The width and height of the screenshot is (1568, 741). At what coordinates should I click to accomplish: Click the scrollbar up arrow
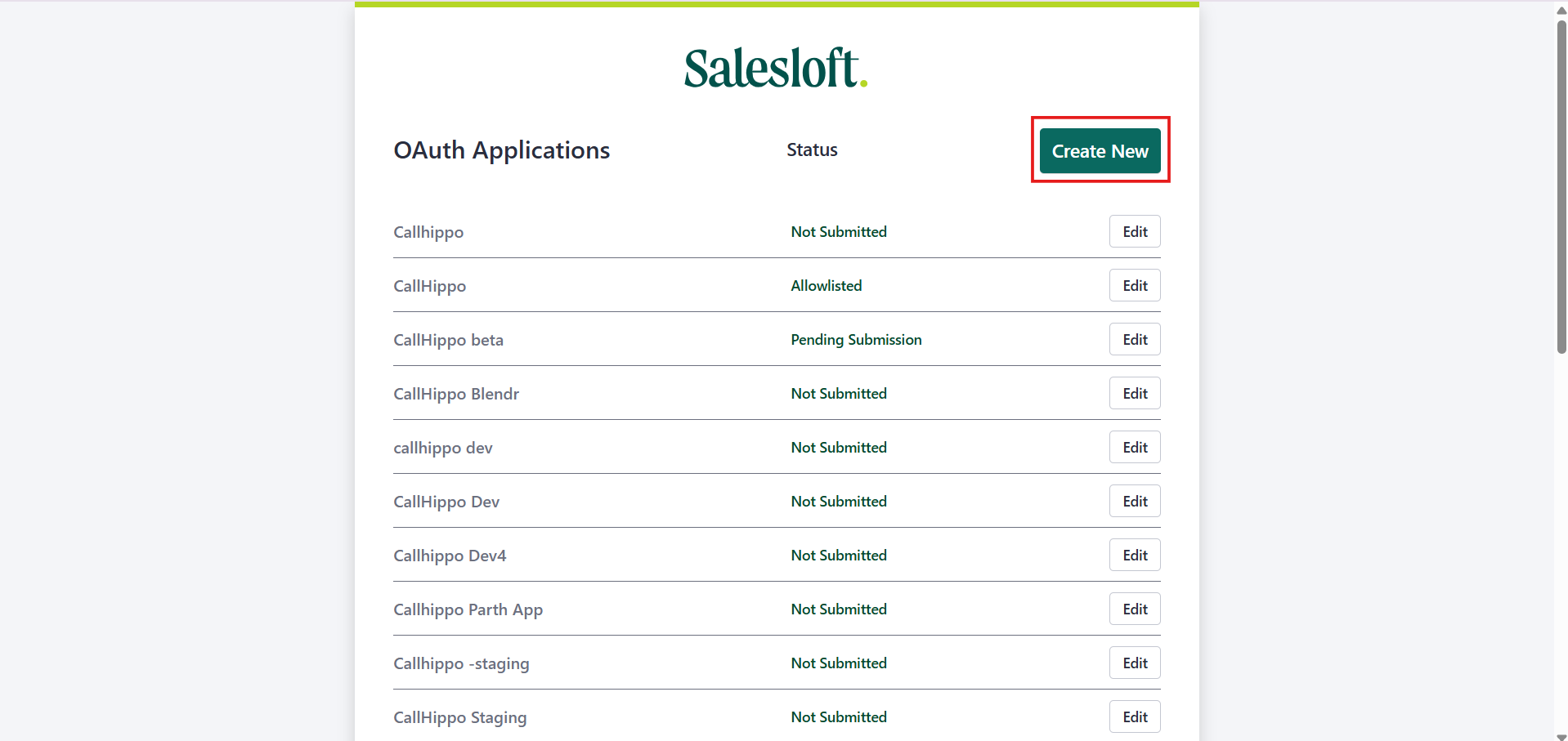coord(1561,10)
